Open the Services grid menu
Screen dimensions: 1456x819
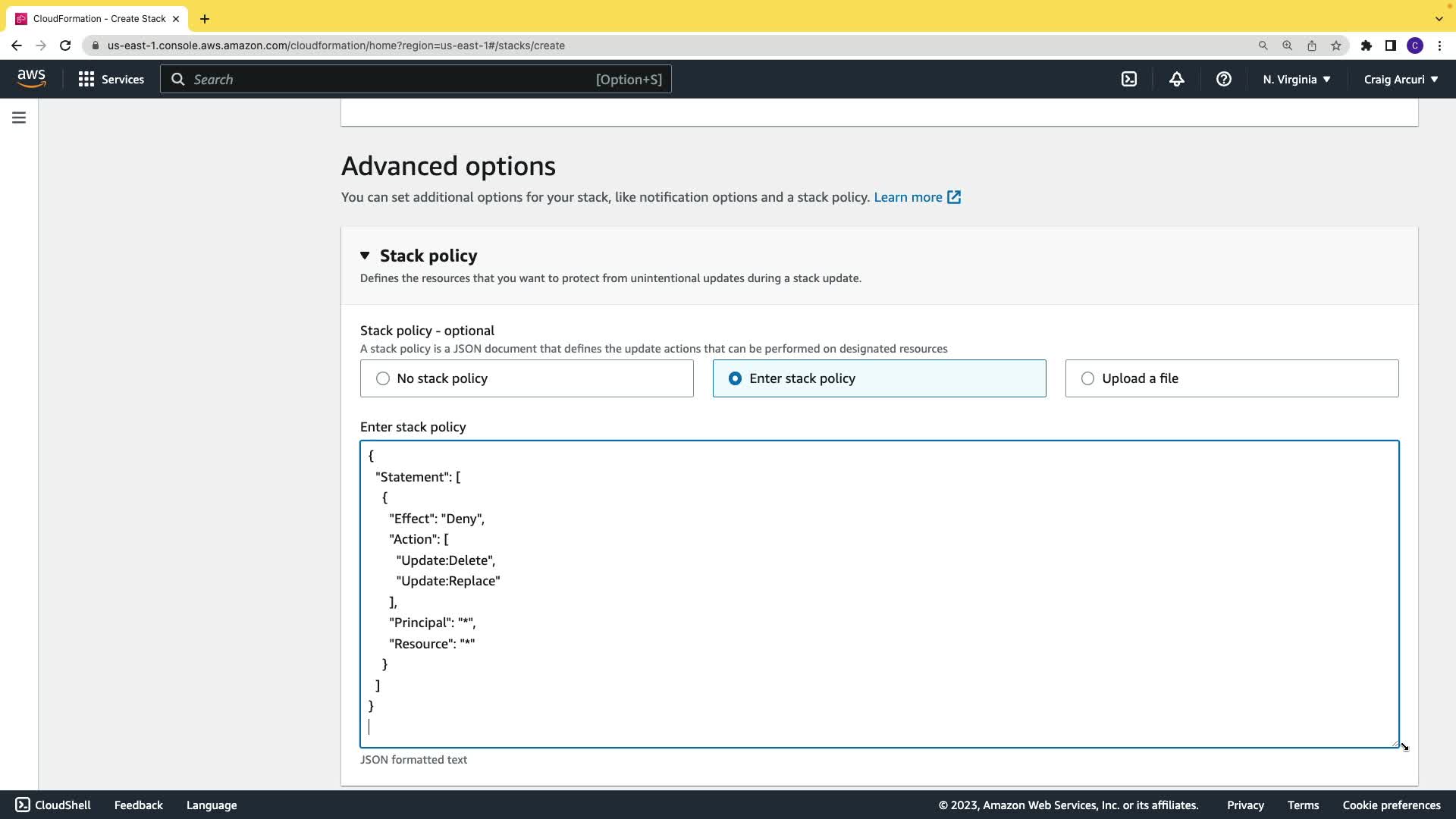pyautogui.click(x=111, y=79)
